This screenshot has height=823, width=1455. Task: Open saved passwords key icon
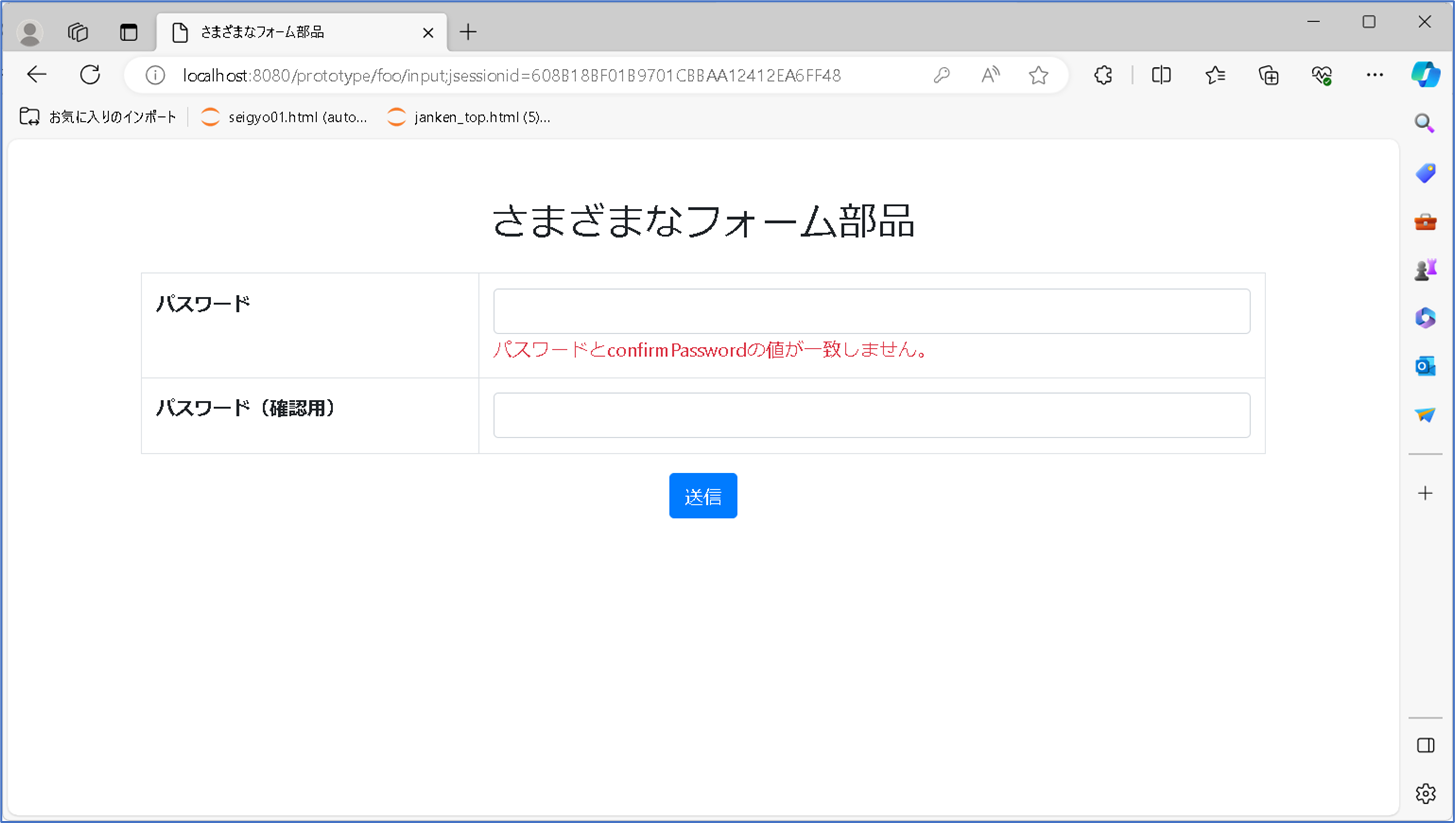pos(941,75)
